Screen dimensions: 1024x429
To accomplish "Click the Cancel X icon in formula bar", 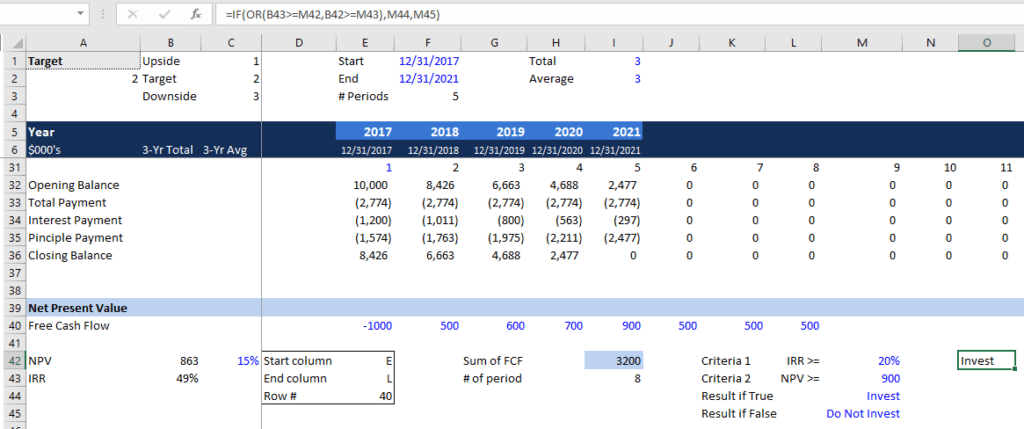I will [x=134, y=15].
